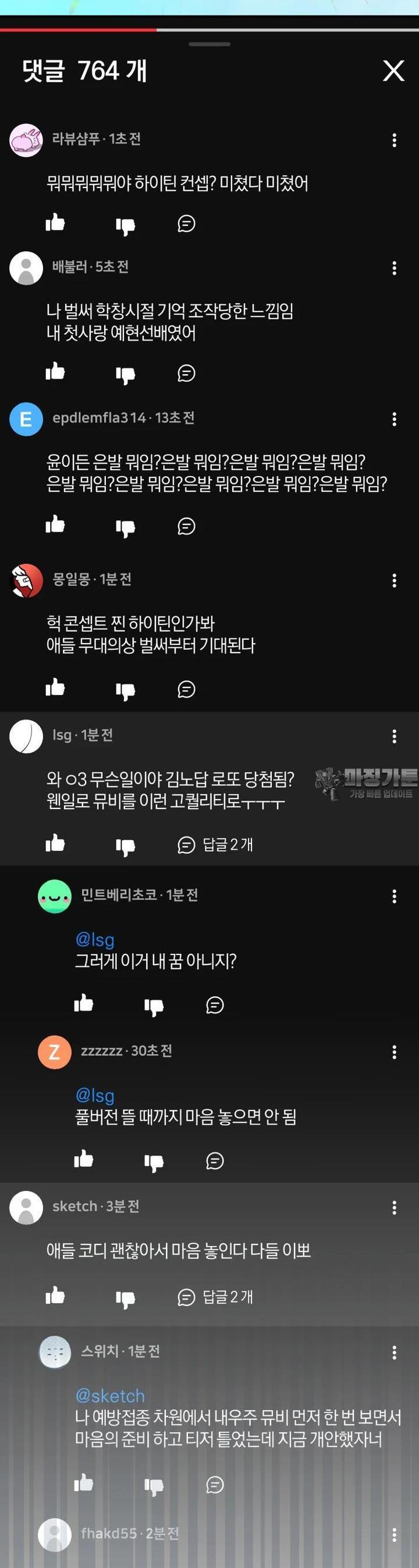419x1568 pixels.
Task: Tap the @lsg mention in 민트베리초코's reply
Action: (95, 939)
